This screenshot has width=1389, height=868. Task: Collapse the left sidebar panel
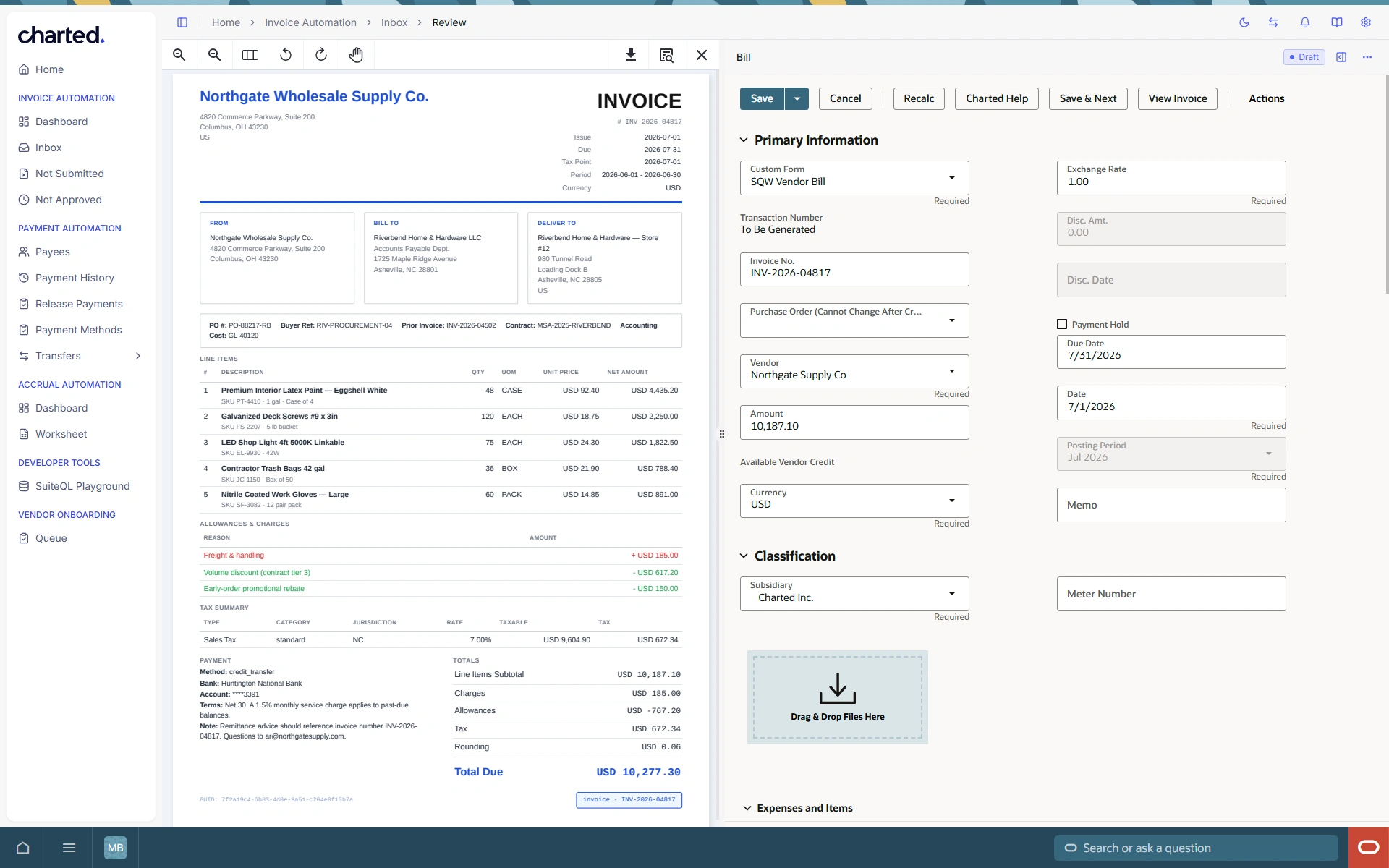point(182,22)
